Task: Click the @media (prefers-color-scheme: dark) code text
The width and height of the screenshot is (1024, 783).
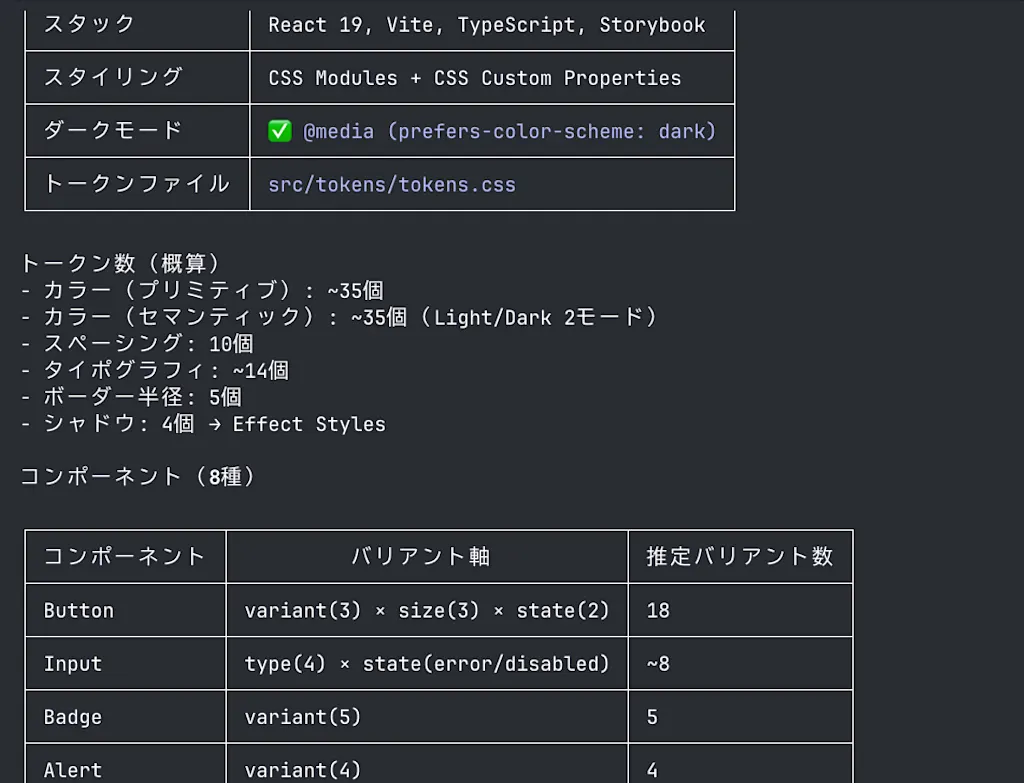Action: tap(509, 131)
